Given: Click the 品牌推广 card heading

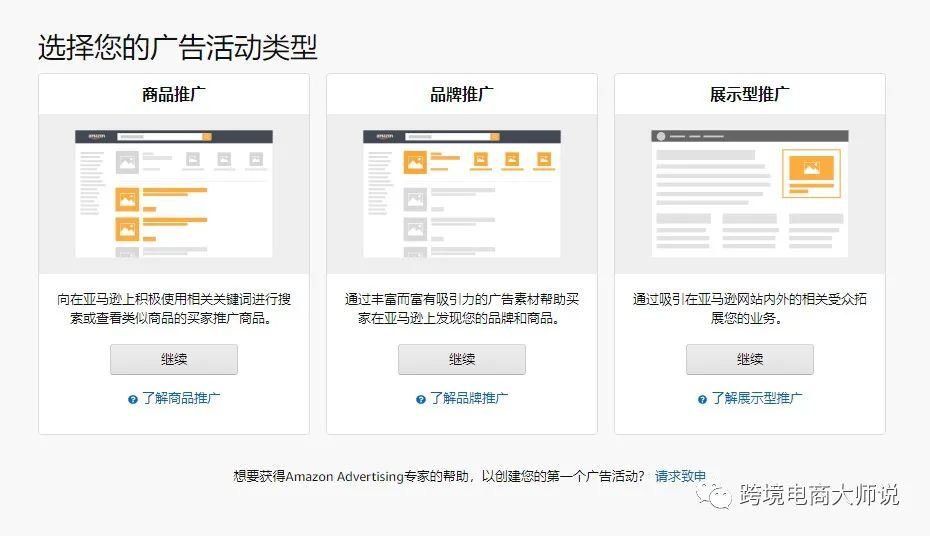Looking at the screenshot, I should tap(461, 94).
